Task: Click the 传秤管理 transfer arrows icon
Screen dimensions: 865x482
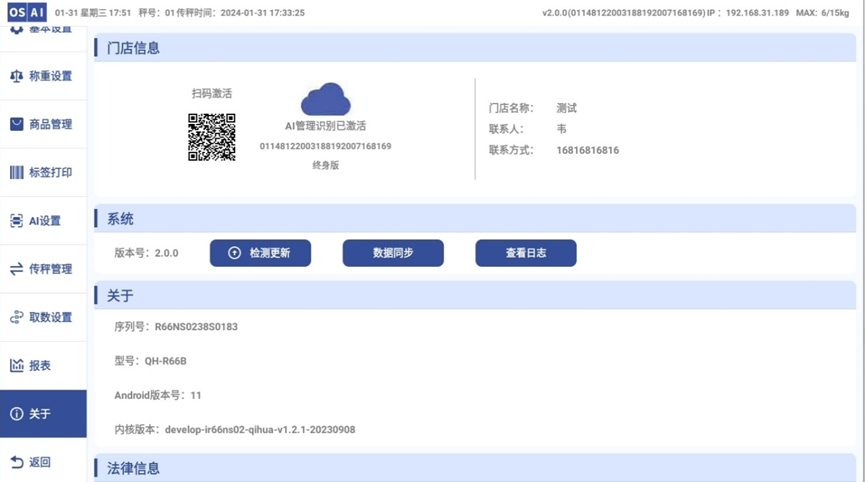Action: click(x=16, y=269)
